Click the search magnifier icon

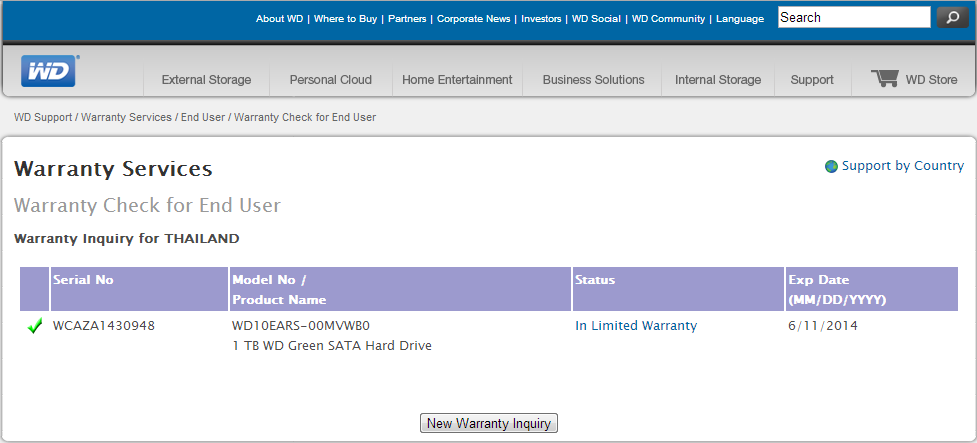click(951, 17)
